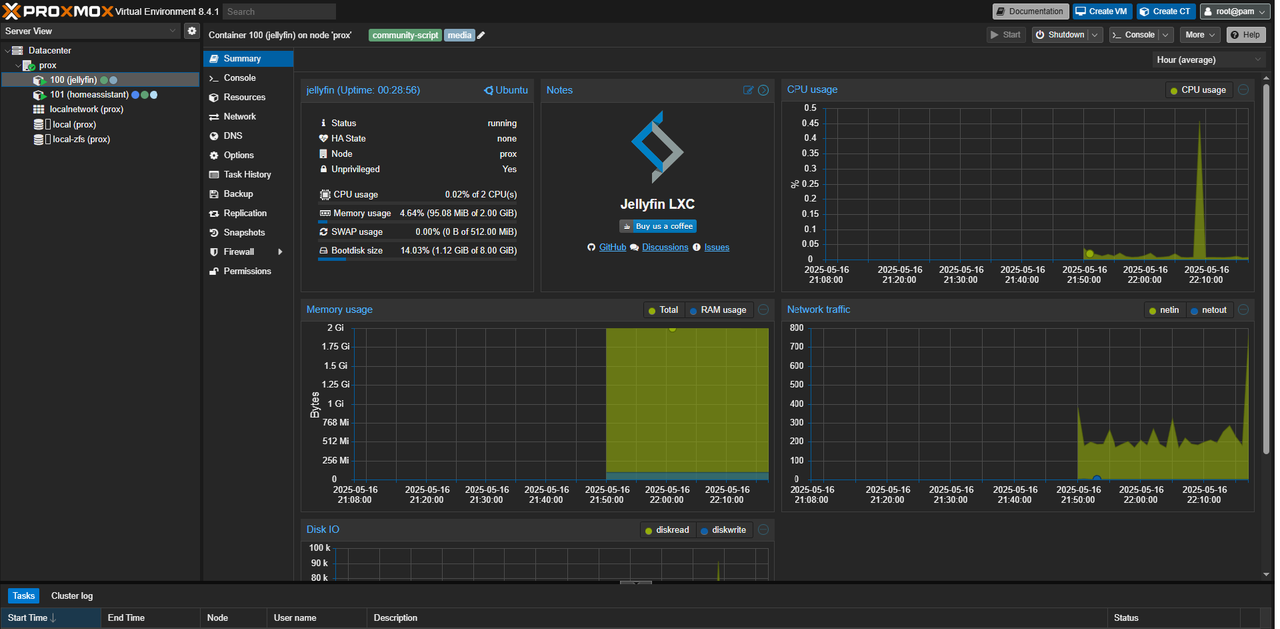Screen dimensions: 1280x629
Task: Open the Shutdown dropdown arrow
Action: (1095, 35)
